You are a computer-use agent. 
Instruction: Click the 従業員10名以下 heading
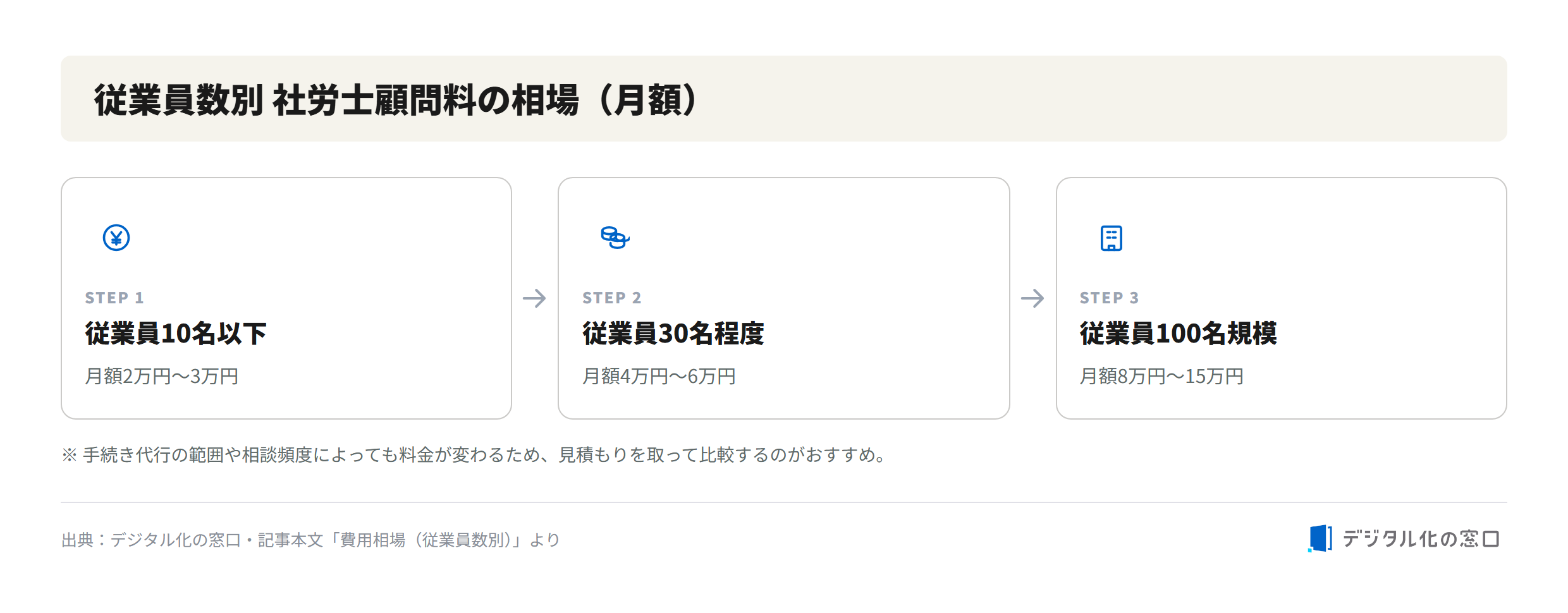176,333
